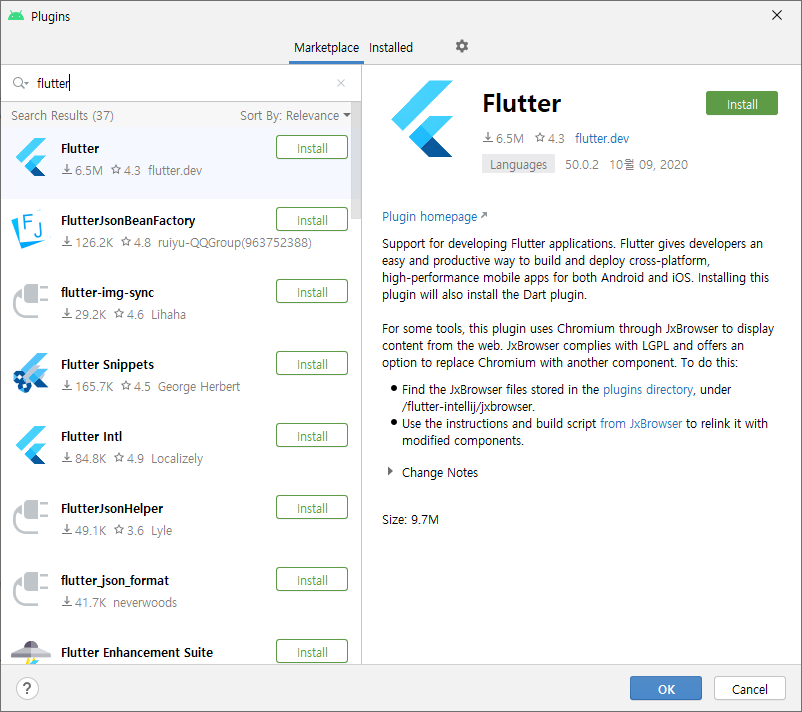This screenshot has width=802, height=712.
Task: Select the Flutter Intl plugin icon
Action: [x=31, y=445]
